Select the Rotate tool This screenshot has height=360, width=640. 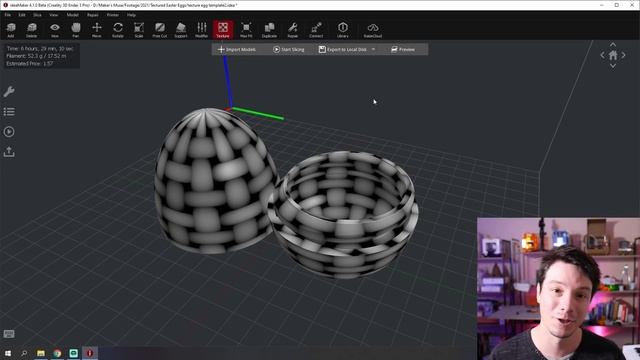[118, 30]
